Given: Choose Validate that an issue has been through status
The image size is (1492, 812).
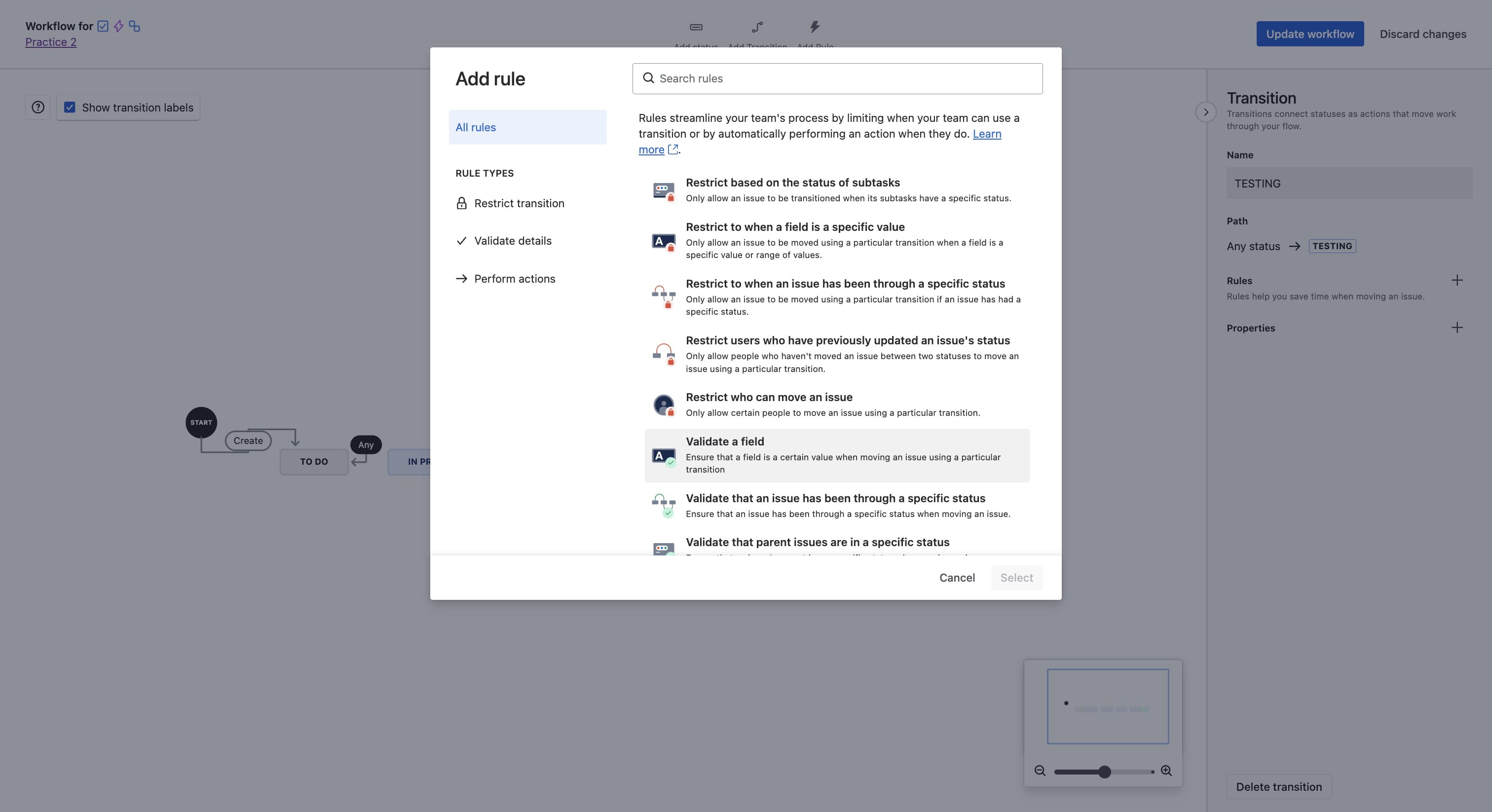Looking at the screenshot, I should [837, 506].
